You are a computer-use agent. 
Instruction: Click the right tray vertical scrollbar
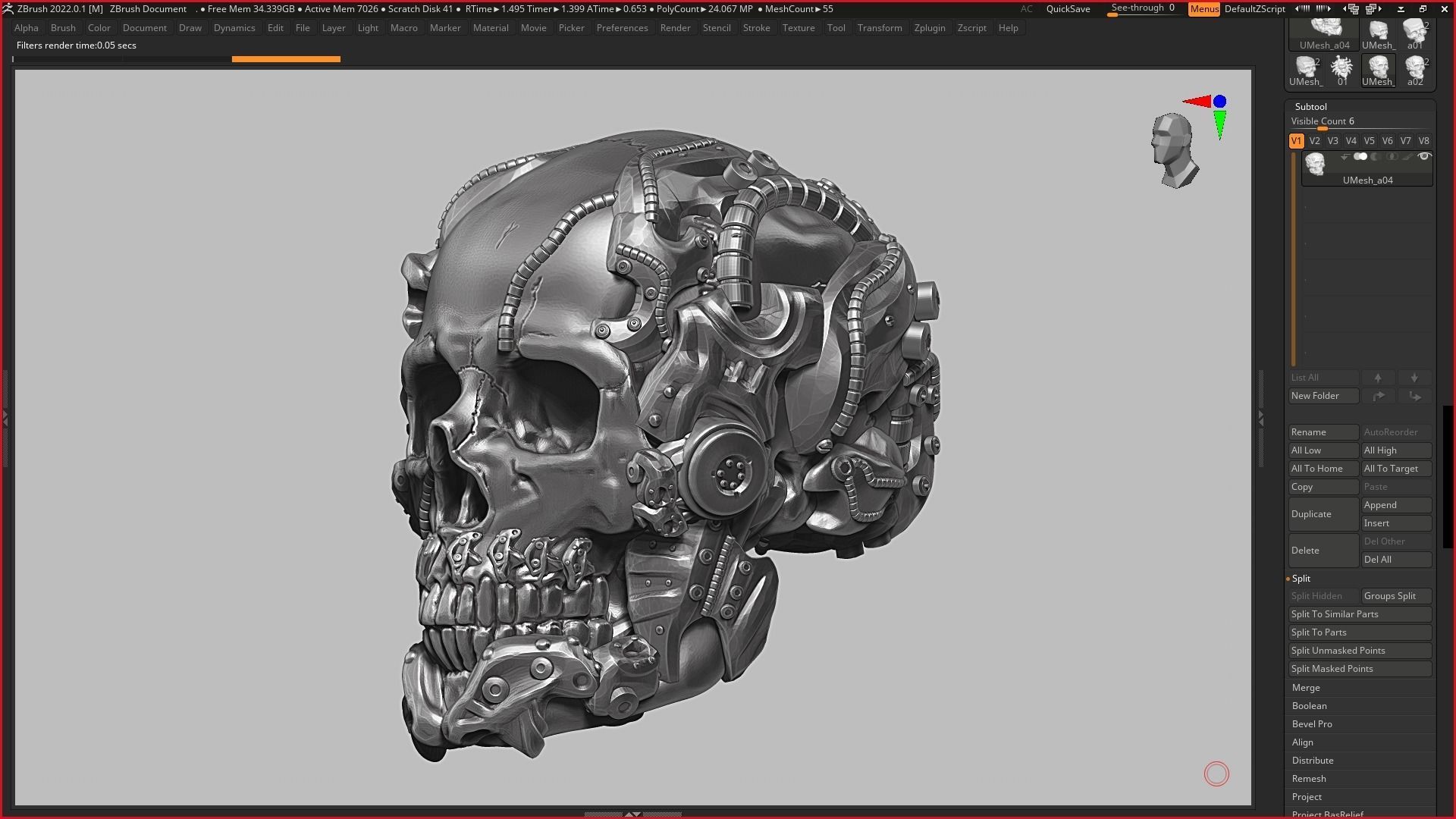click(1448, 477)
